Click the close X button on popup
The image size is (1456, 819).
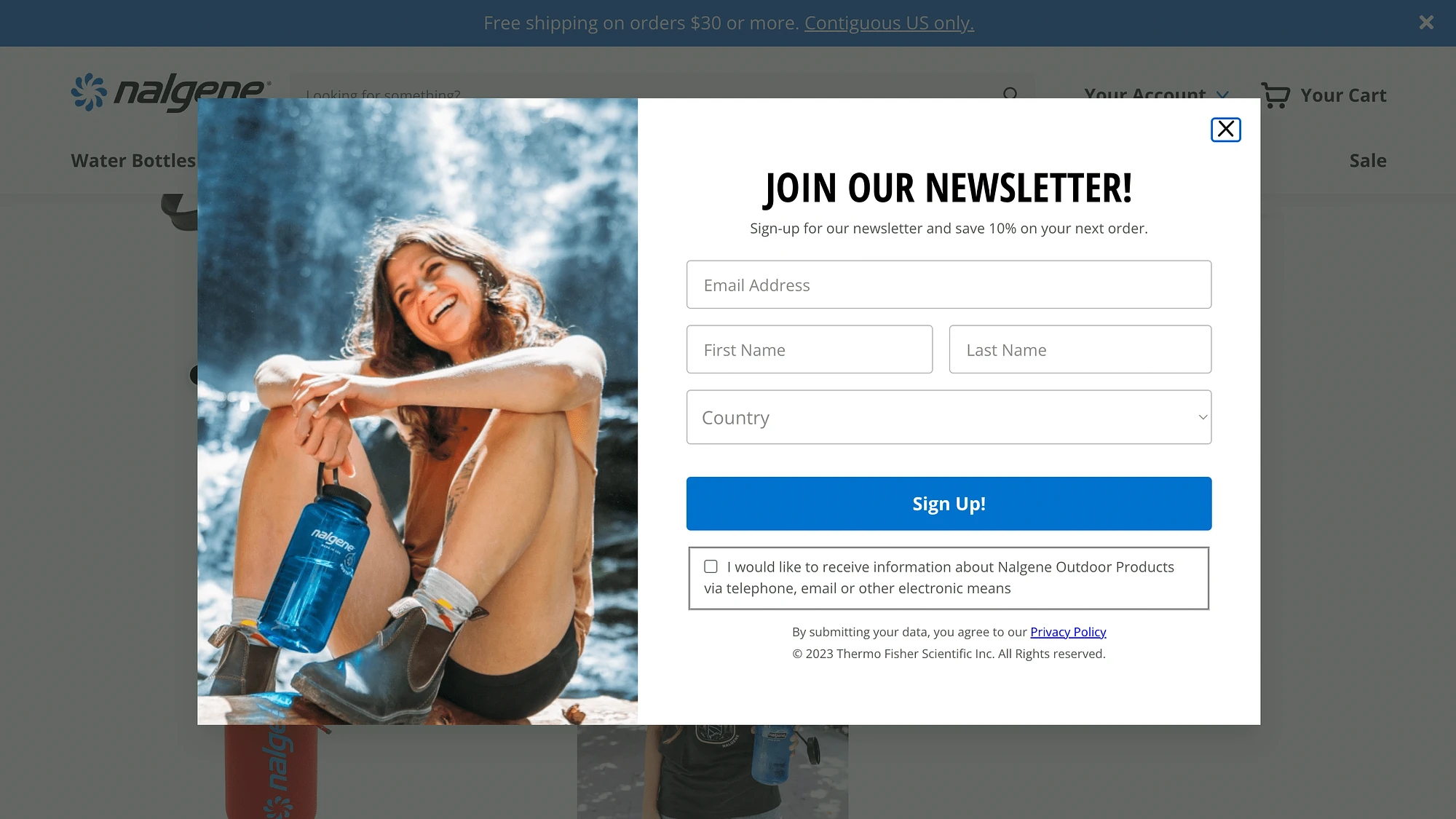[x=1226, y=128]
